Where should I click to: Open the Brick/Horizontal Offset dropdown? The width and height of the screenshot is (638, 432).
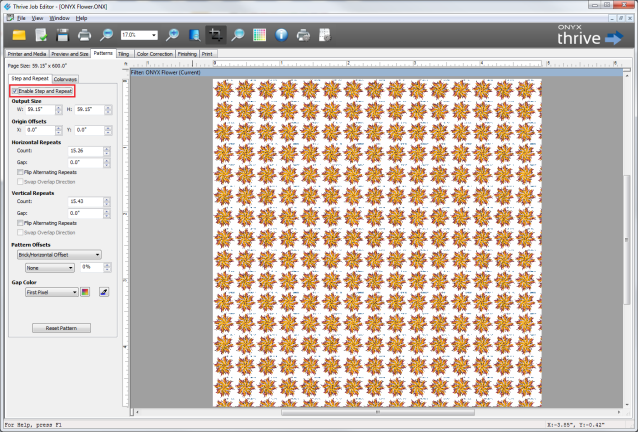59,254
